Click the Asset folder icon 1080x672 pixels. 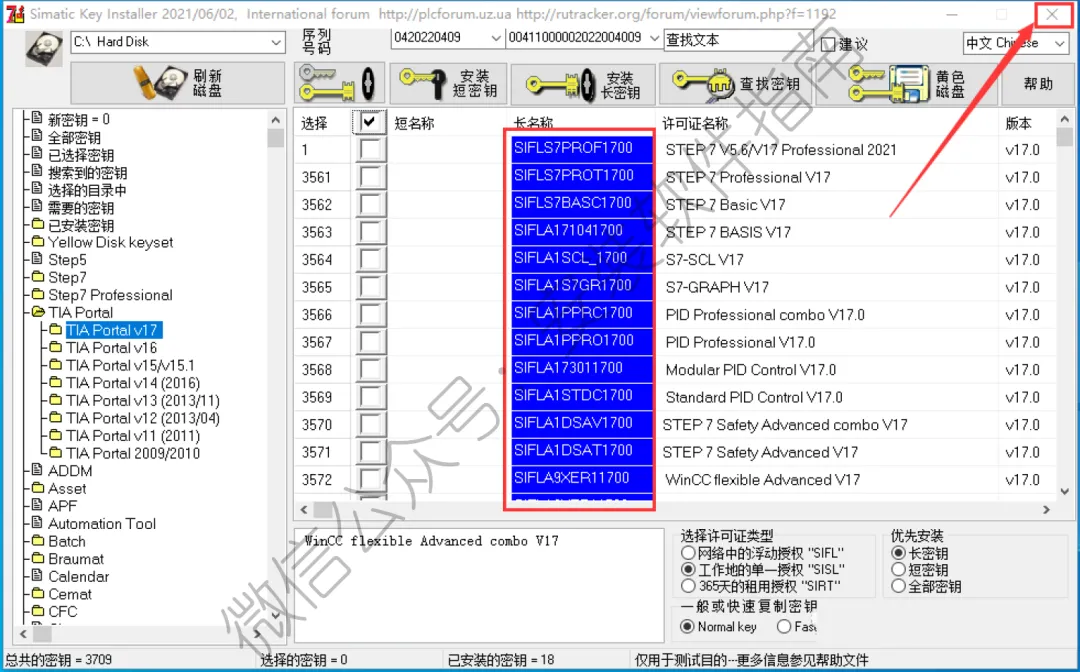coord(38,488)
